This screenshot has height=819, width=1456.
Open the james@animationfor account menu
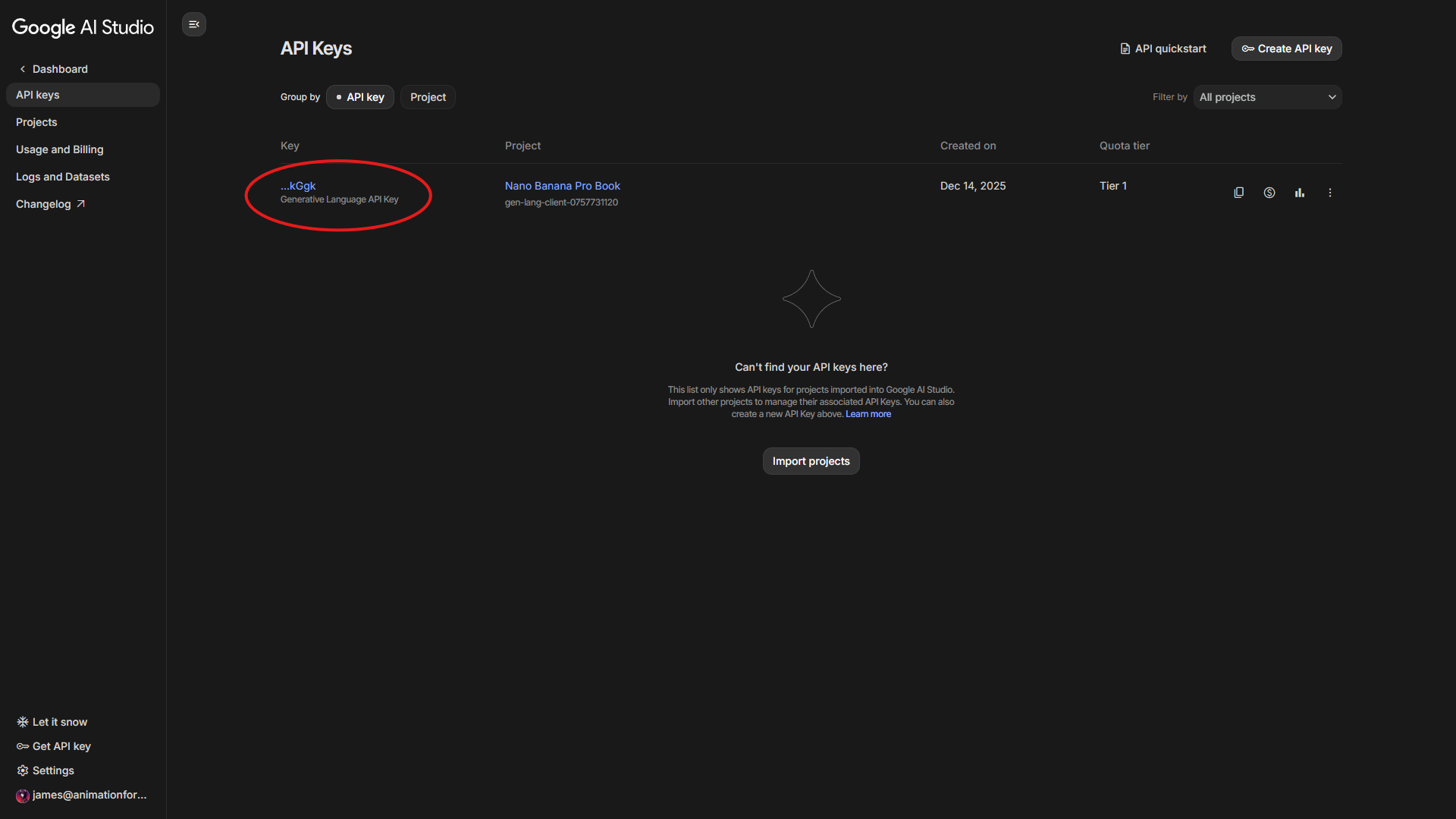[x=81, y=795]
